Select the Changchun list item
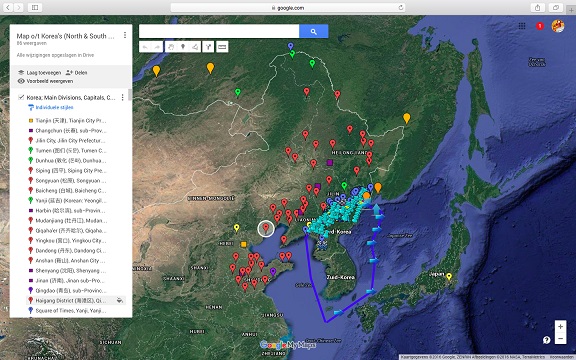This screenshot has height=360, width=576. (70, 130)
